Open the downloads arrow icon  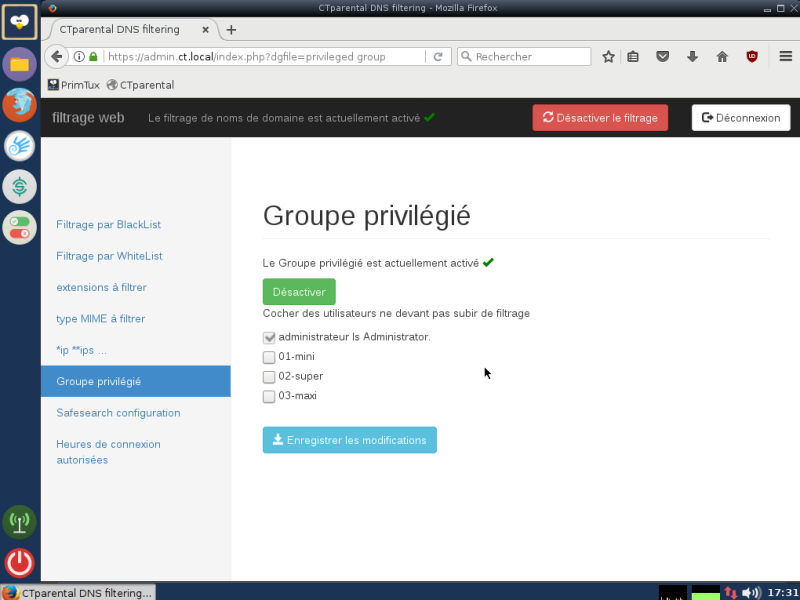692,57
